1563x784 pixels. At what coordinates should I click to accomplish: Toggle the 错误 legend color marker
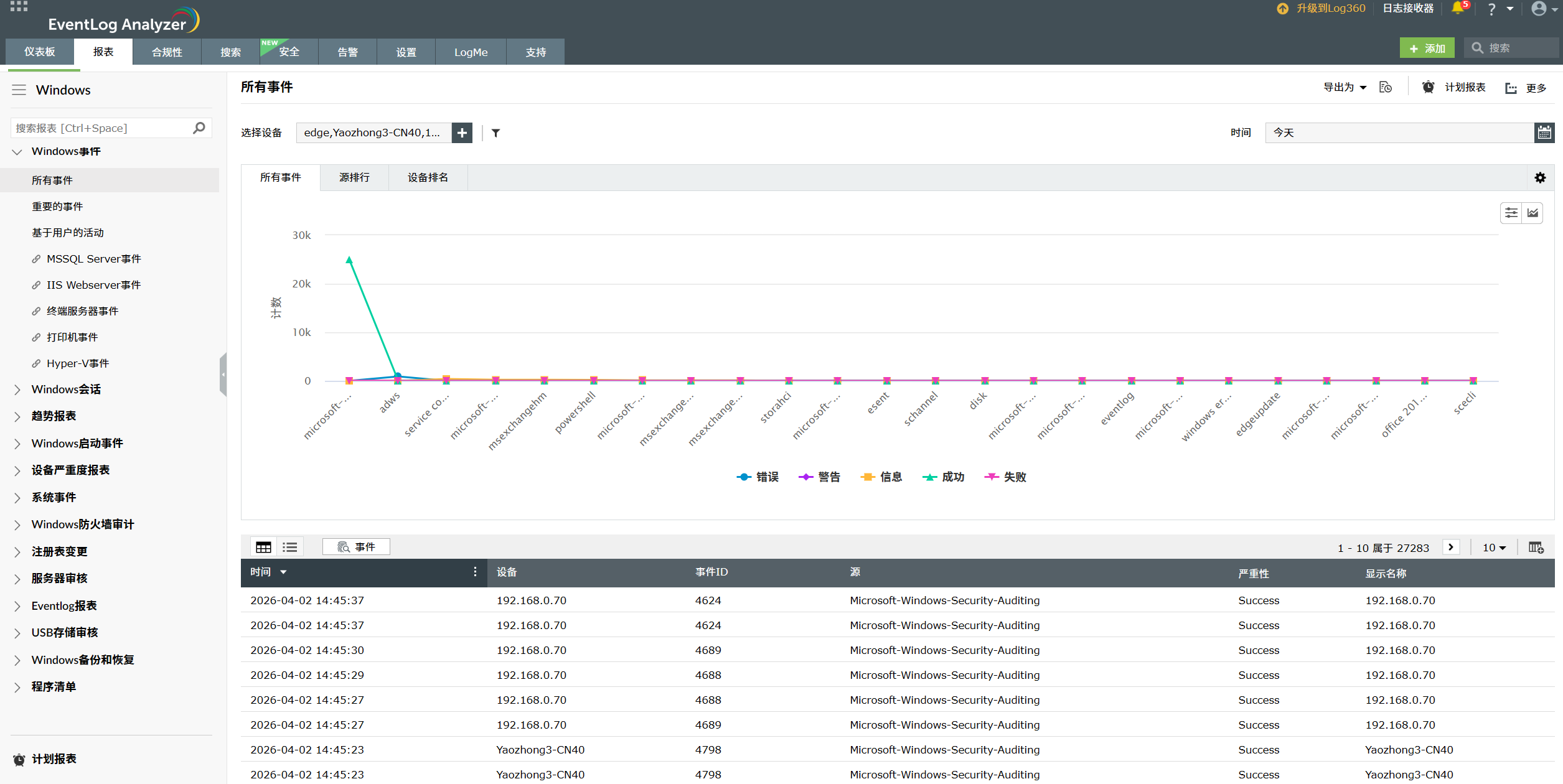pos(744,477)
